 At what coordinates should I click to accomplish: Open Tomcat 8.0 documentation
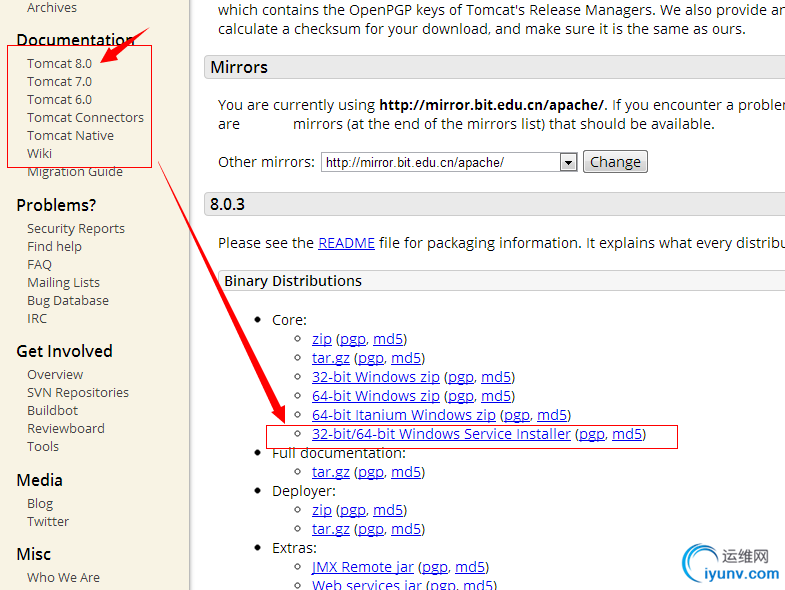click(x=60, y=64)
